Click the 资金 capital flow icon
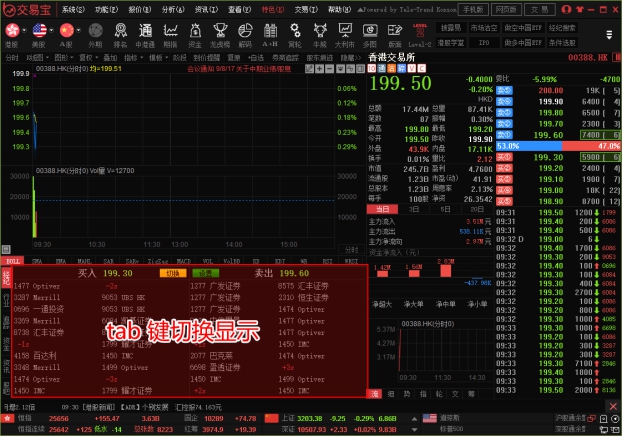 (x=196, y=33)
